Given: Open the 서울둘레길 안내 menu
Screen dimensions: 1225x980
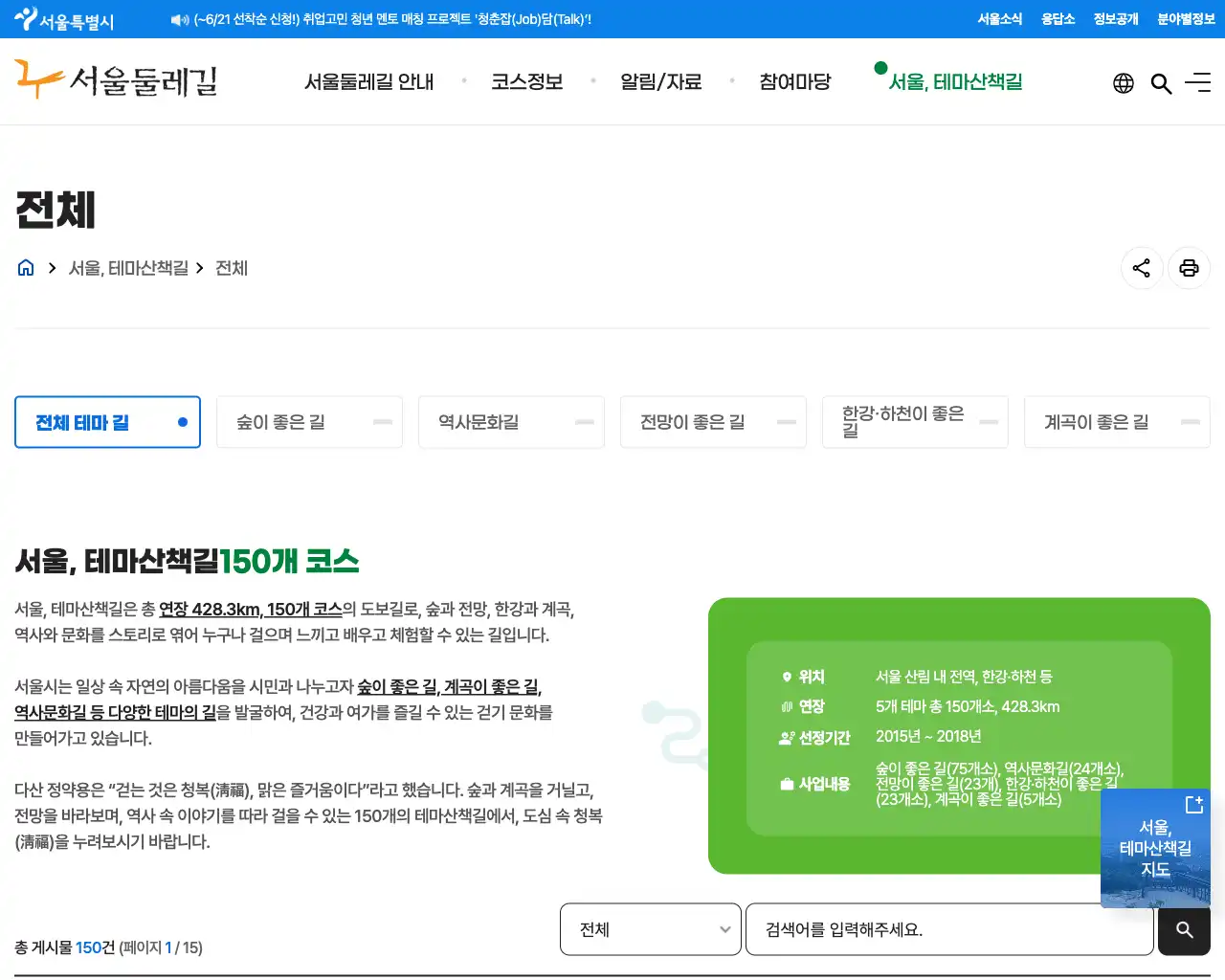Looking at the screenshot, I should click(368, 82).
